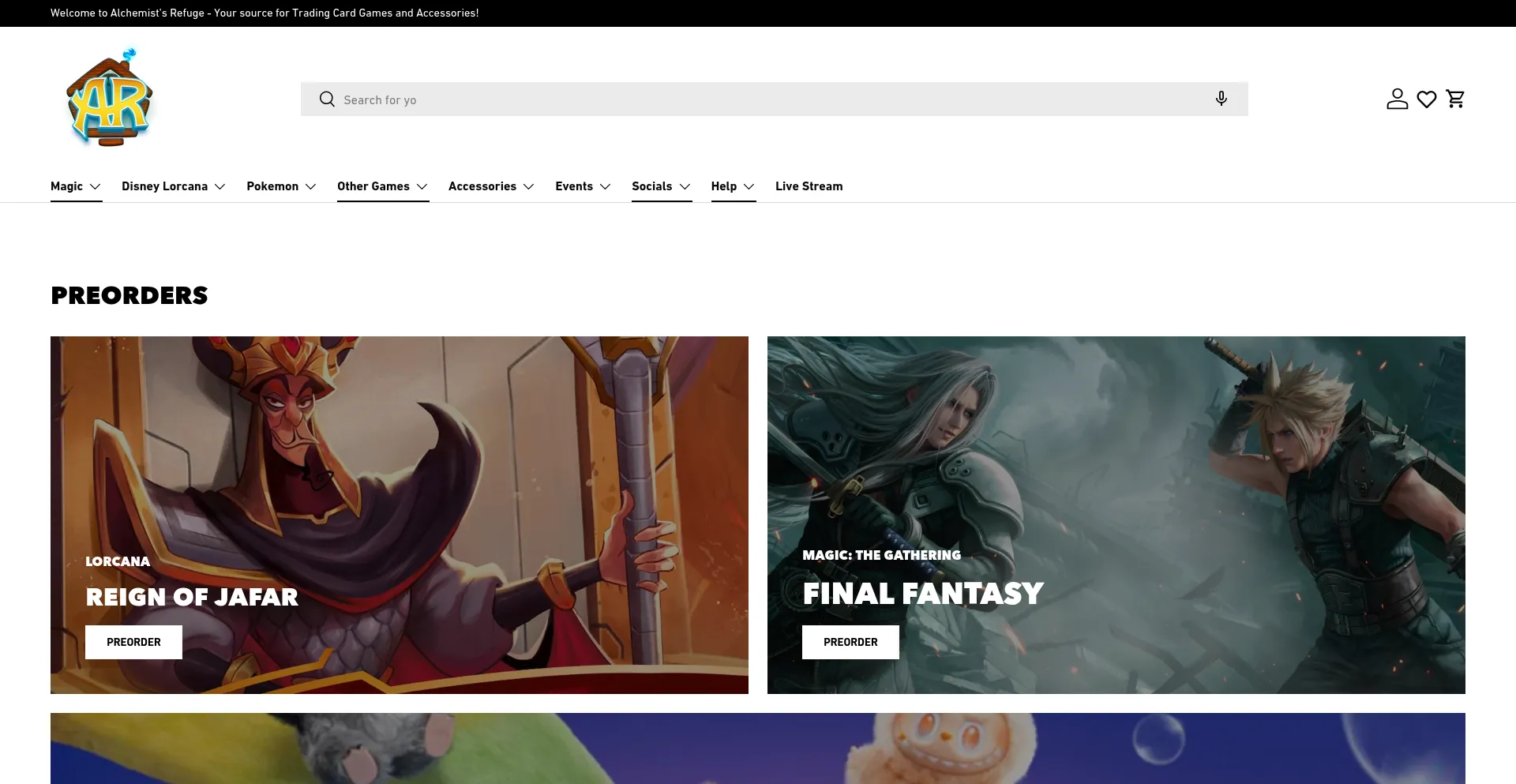This screenshot has width=1516, height=784.
Task: Click the FINAL FANTASY title
Action: pos(923,594)
